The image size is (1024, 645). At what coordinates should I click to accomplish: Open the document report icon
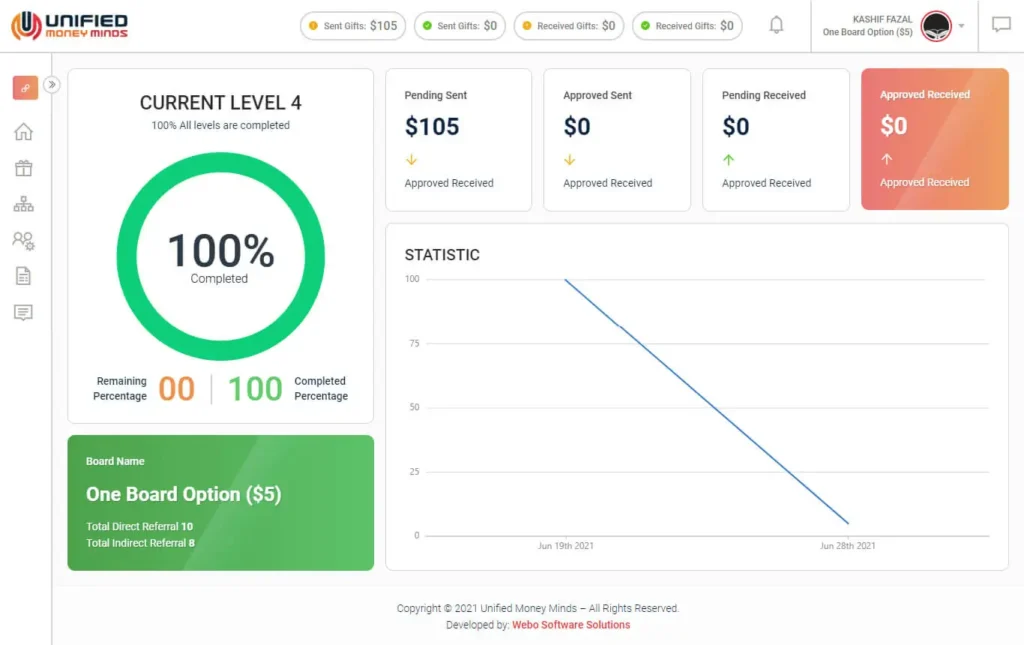(x=23, y=276)
